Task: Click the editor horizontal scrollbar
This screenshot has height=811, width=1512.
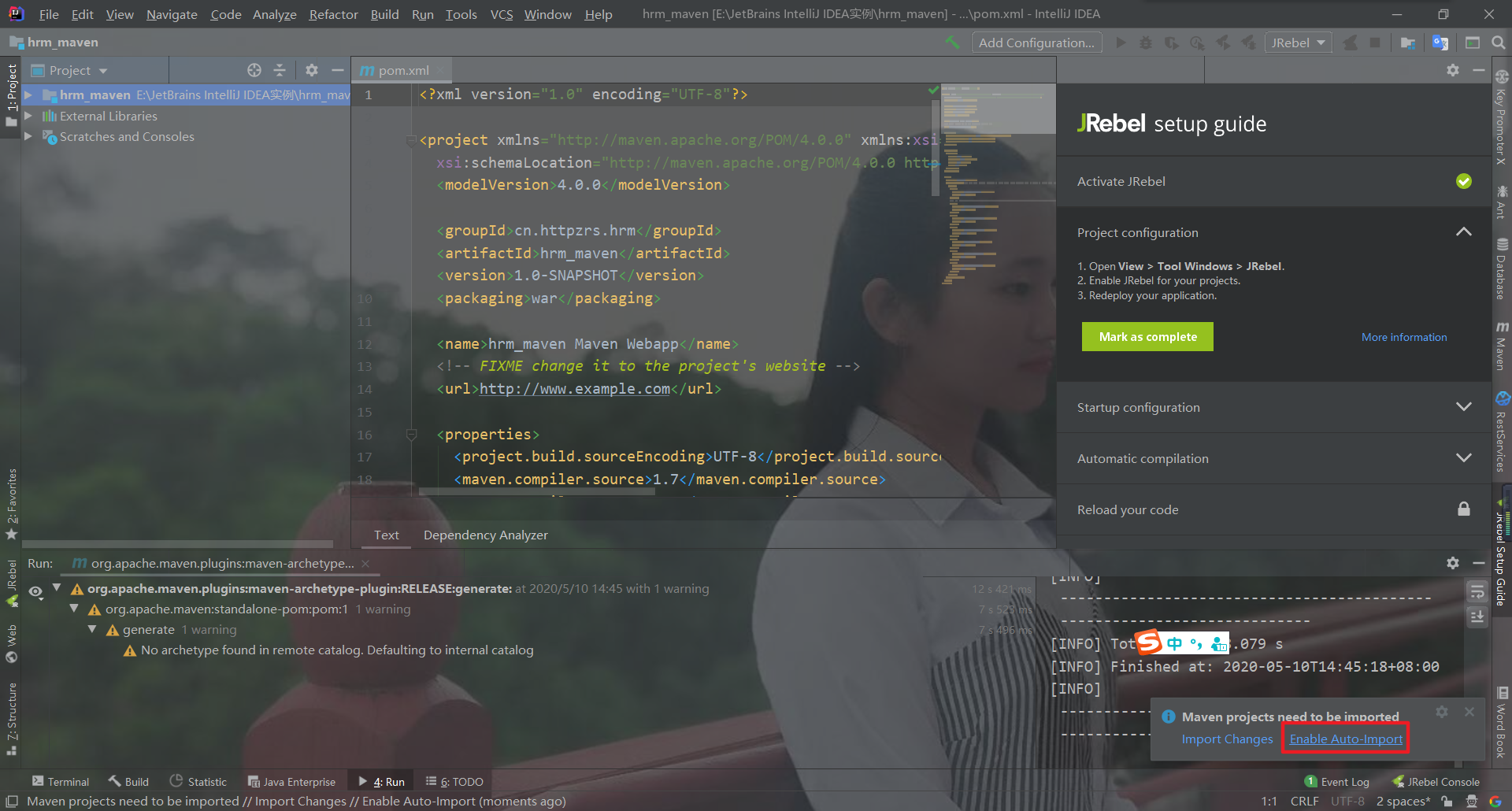Action: point(537,492)
